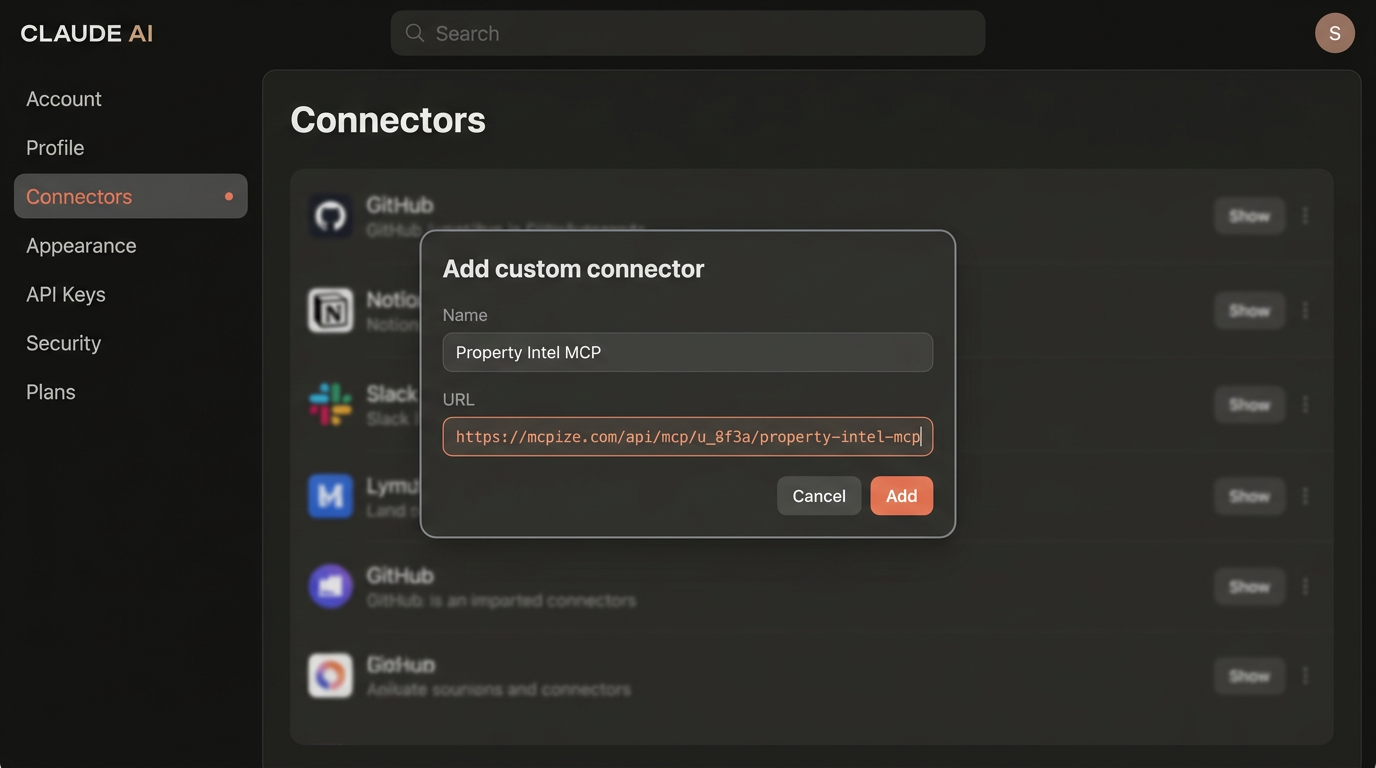Cancel the Add custom connector dialog
Image resolution: width=1376 pixels, height=768 pixels.
coord(818,495)
